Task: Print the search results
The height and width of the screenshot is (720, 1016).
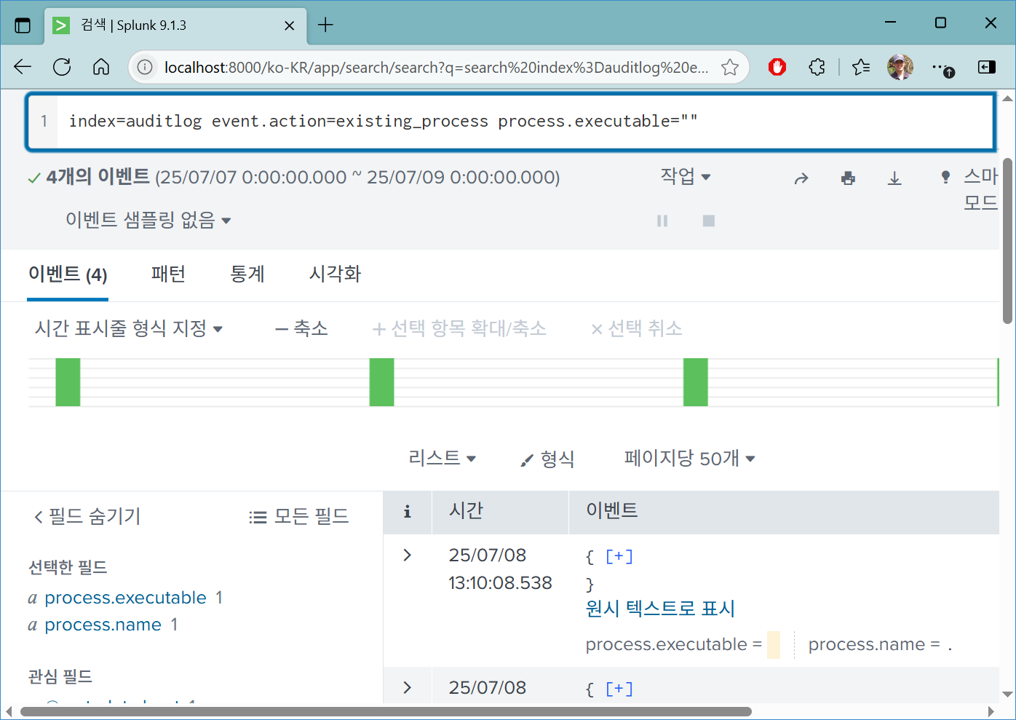Action: 848,178
